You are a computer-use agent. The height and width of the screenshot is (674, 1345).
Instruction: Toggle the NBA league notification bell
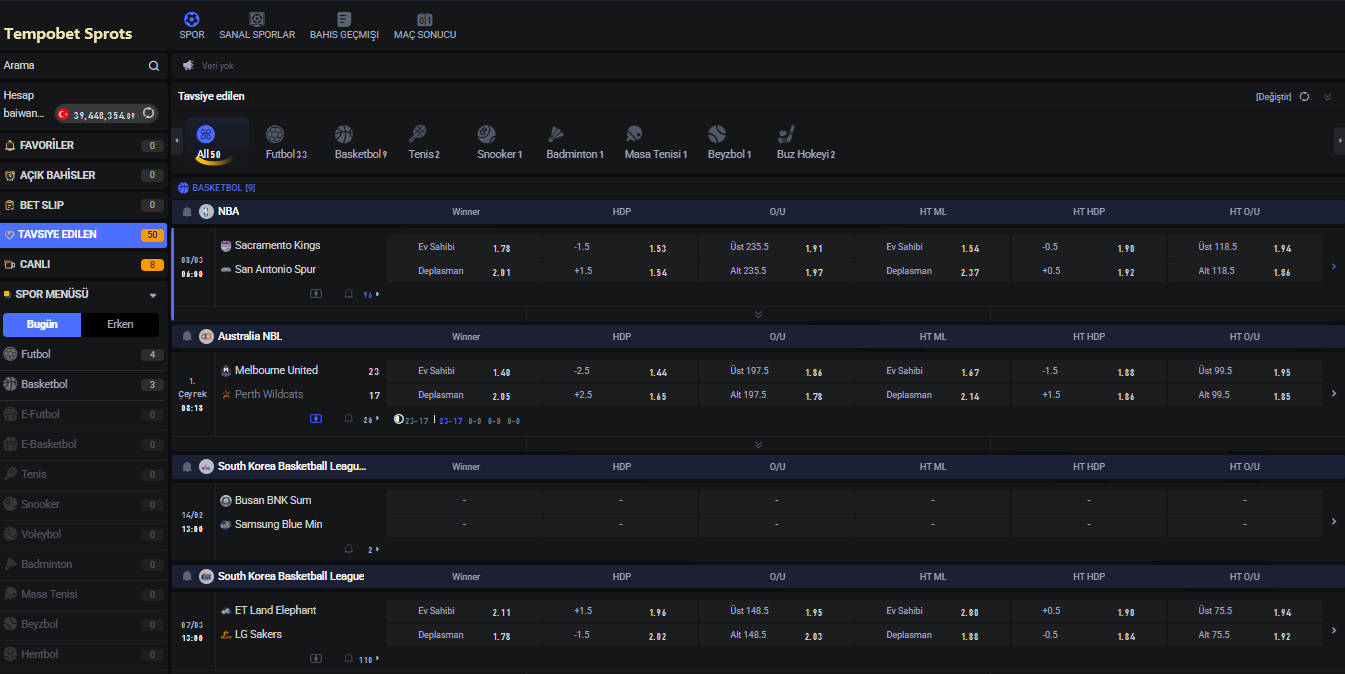[187, 212]
